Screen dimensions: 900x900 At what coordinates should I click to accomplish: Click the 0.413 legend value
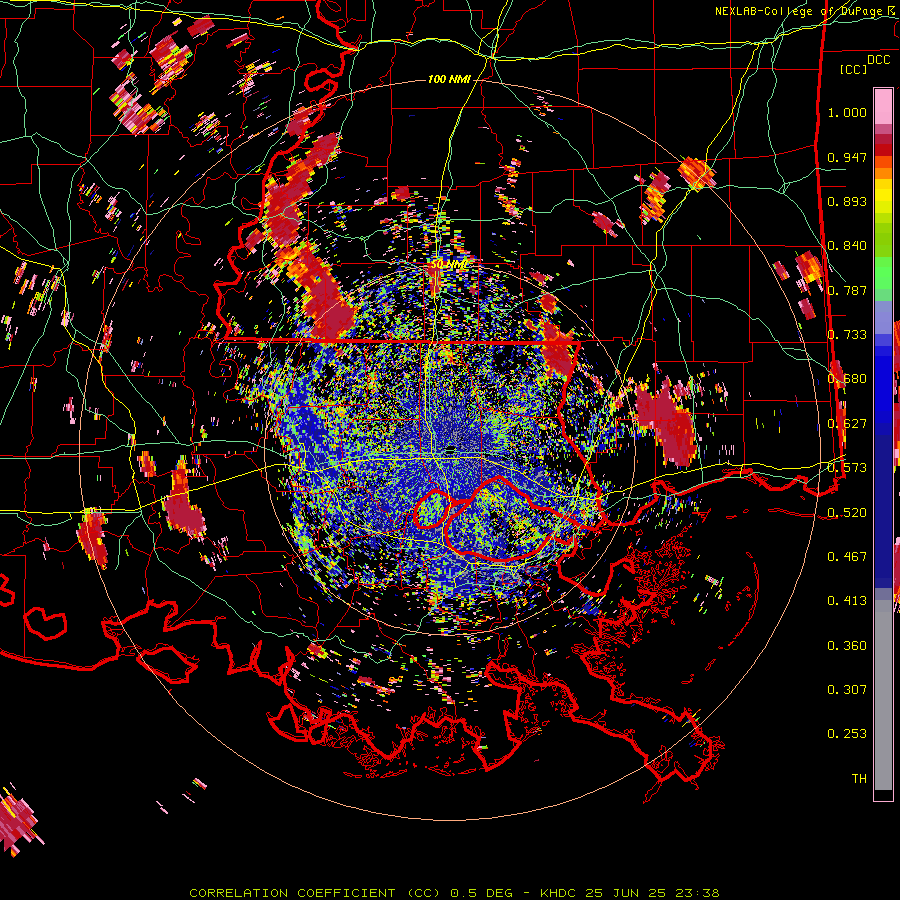click(847, 601)
